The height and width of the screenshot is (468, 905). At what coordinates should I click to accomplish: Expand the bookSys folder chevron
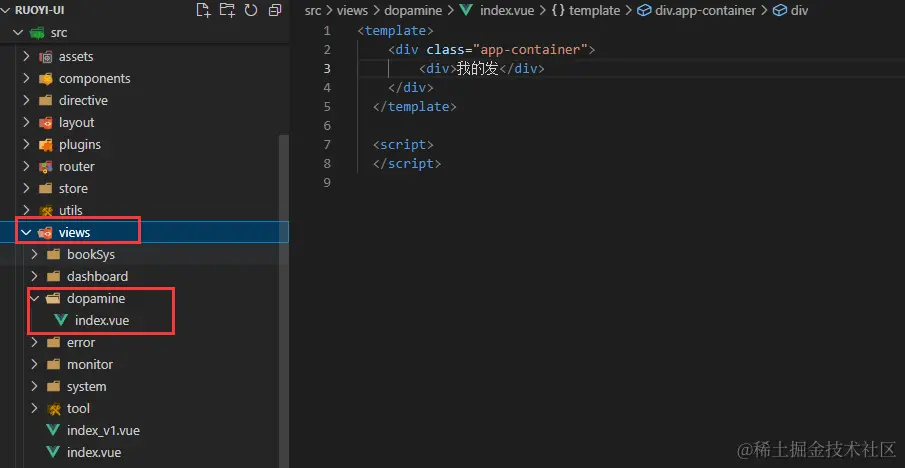[35, 254]
